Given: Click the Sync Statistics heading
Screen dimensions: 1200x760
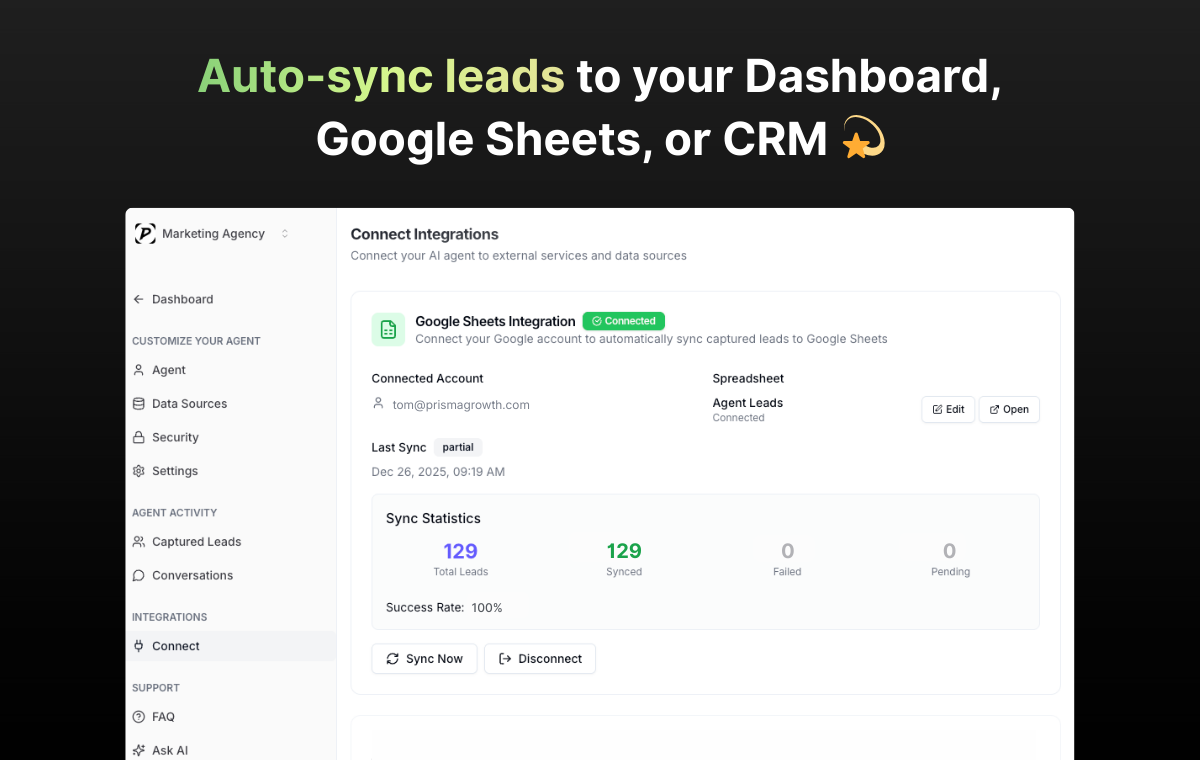Looking at the screenshot, I should (433, 518).
